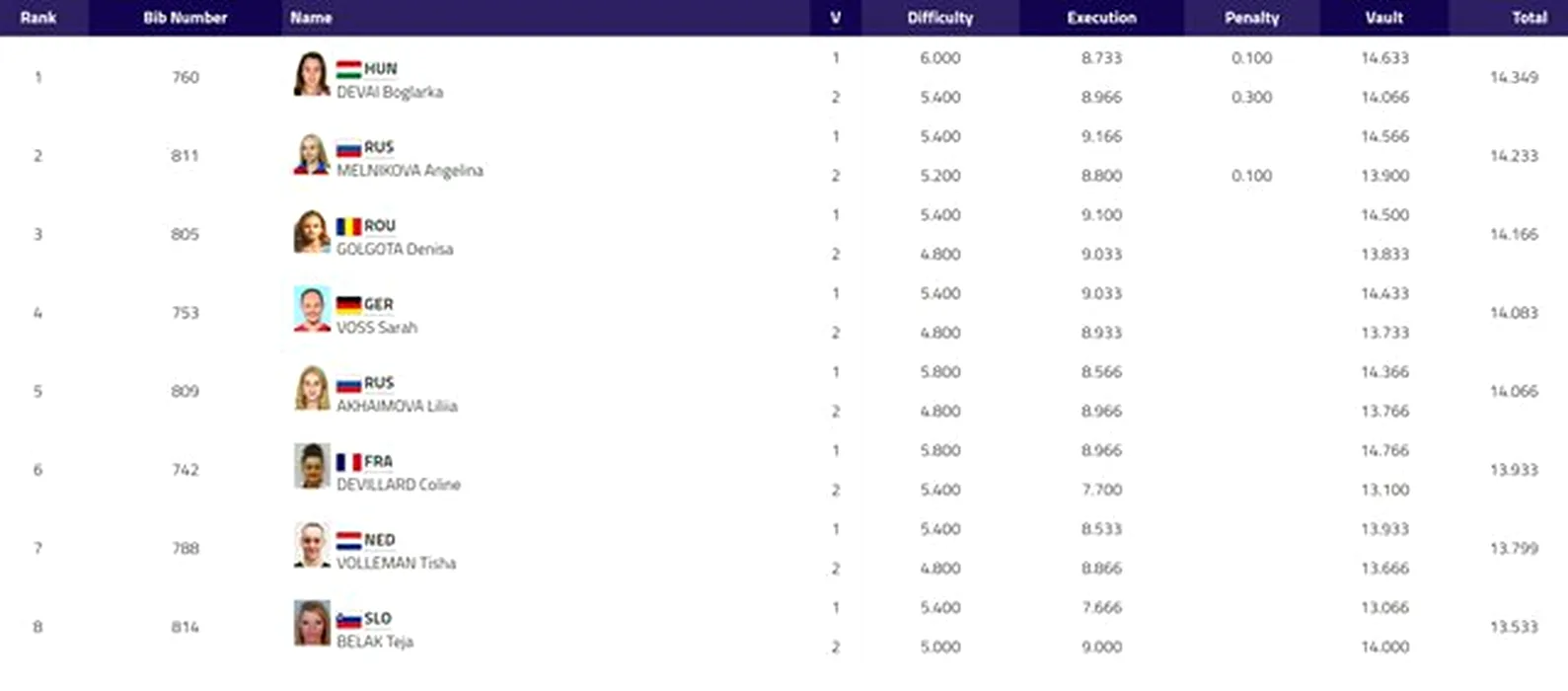This screenshot has width=1568, height=691.
Task: Select bib number 809
Action: 186,391
